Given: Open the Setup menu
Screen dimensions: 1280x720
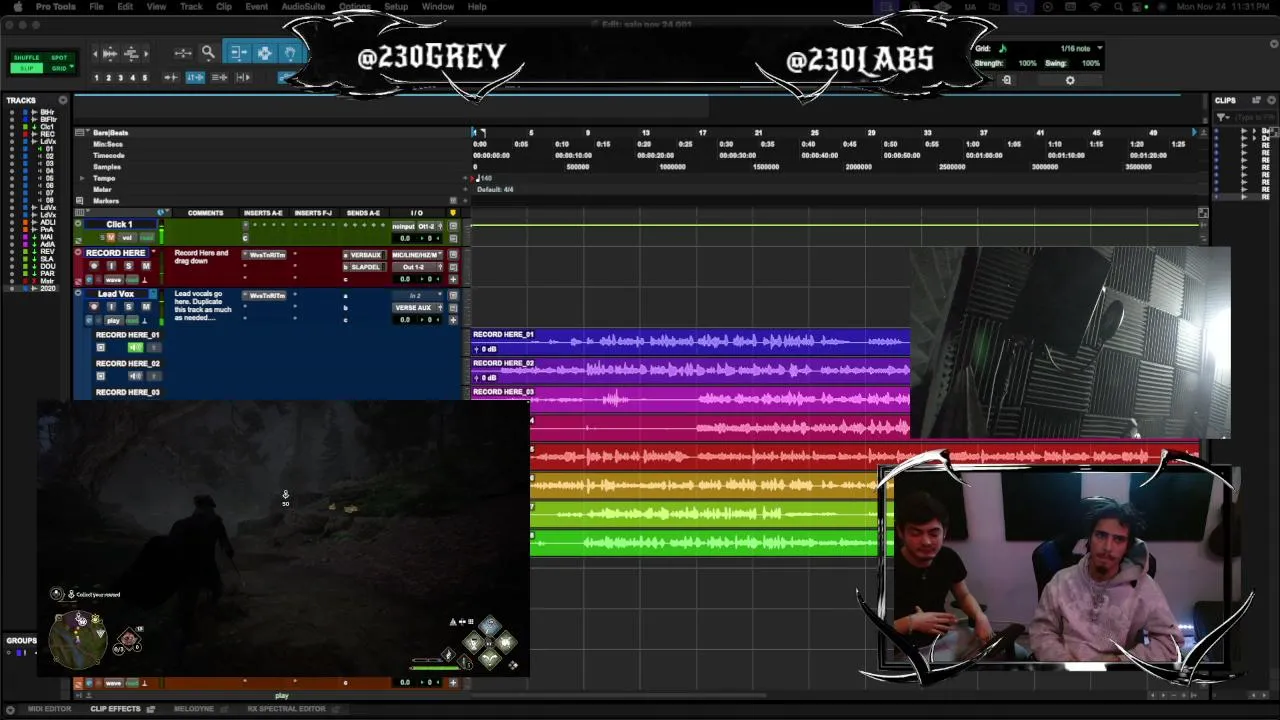Looking at the screenshot, I should [x=396, y=6].
